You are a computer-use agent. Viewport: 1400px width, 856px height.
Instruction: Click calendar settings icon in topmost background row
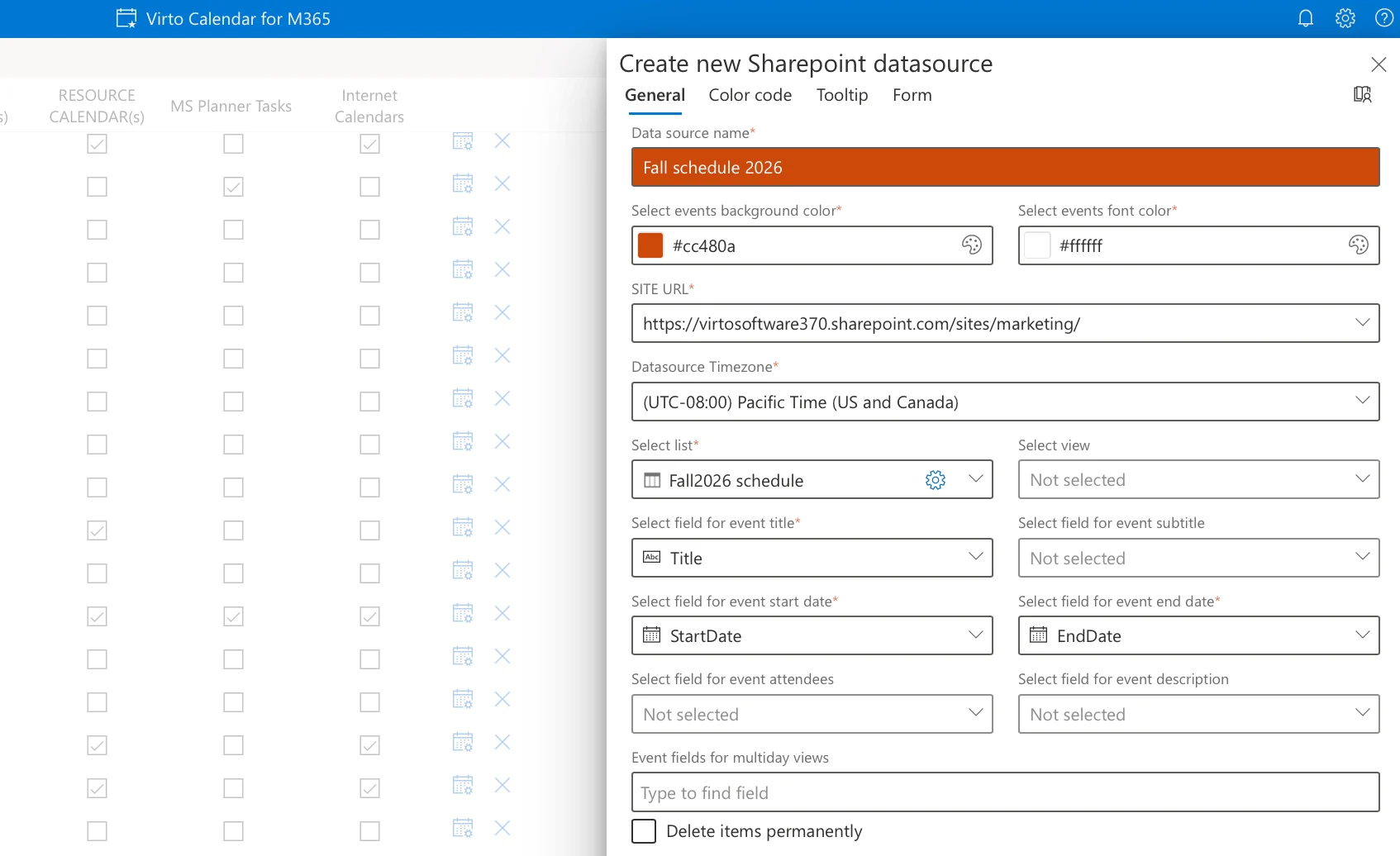click(x=463, y=141)
